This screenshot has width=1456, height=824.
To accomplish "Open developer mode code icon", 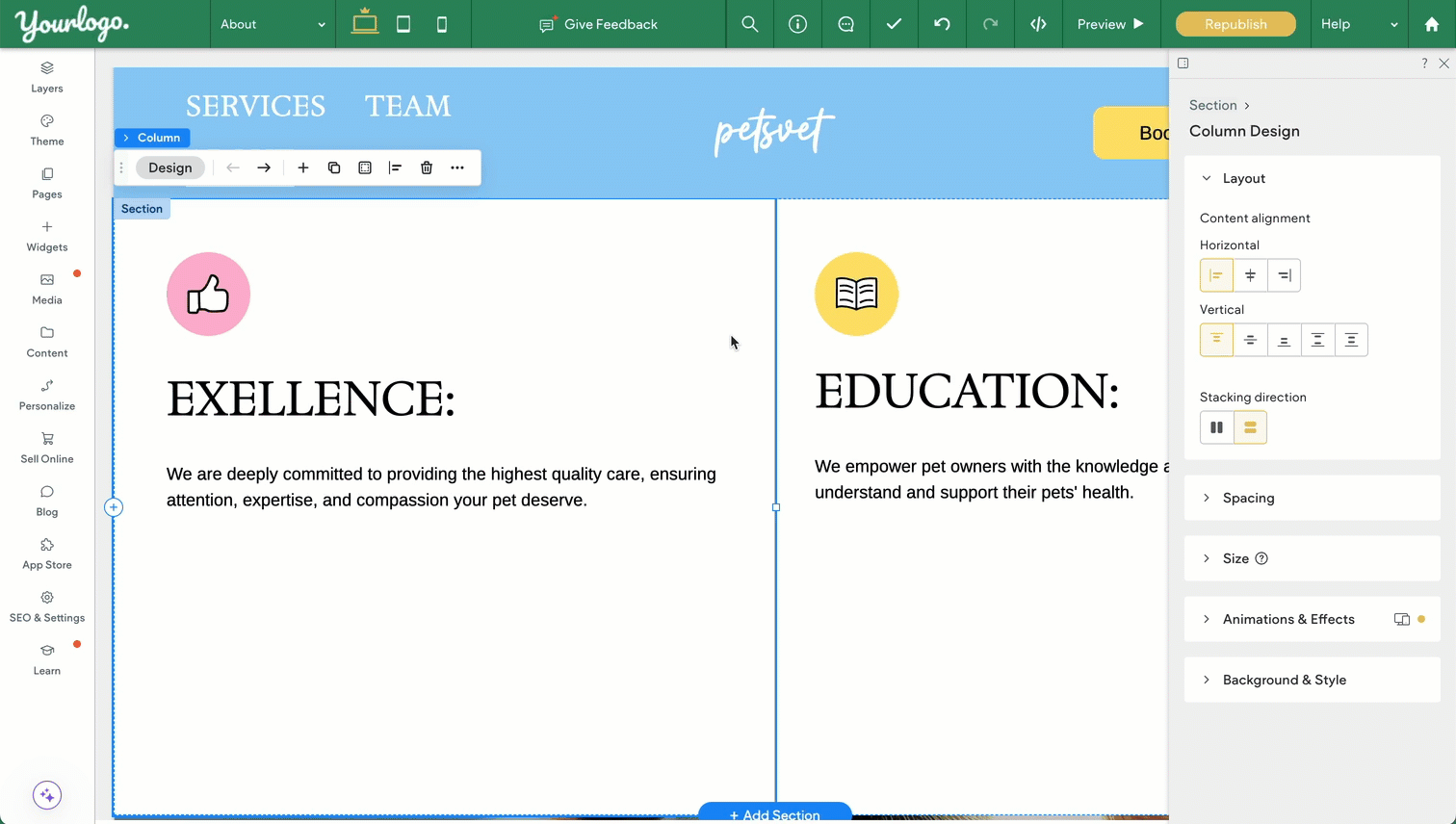I will pos(1038,24).
